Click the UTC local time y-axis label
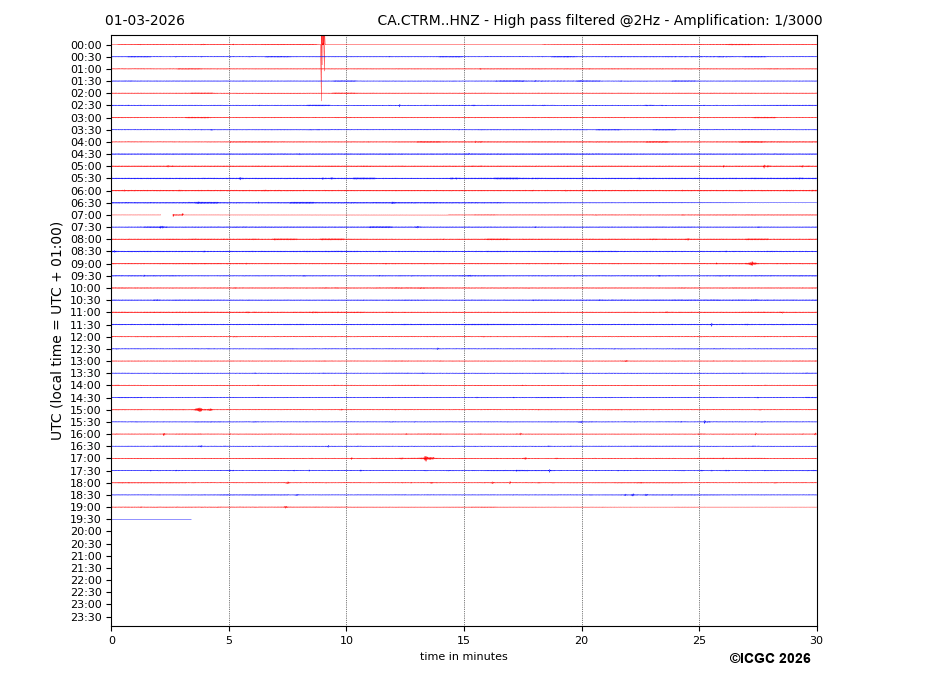 [57, 330]
